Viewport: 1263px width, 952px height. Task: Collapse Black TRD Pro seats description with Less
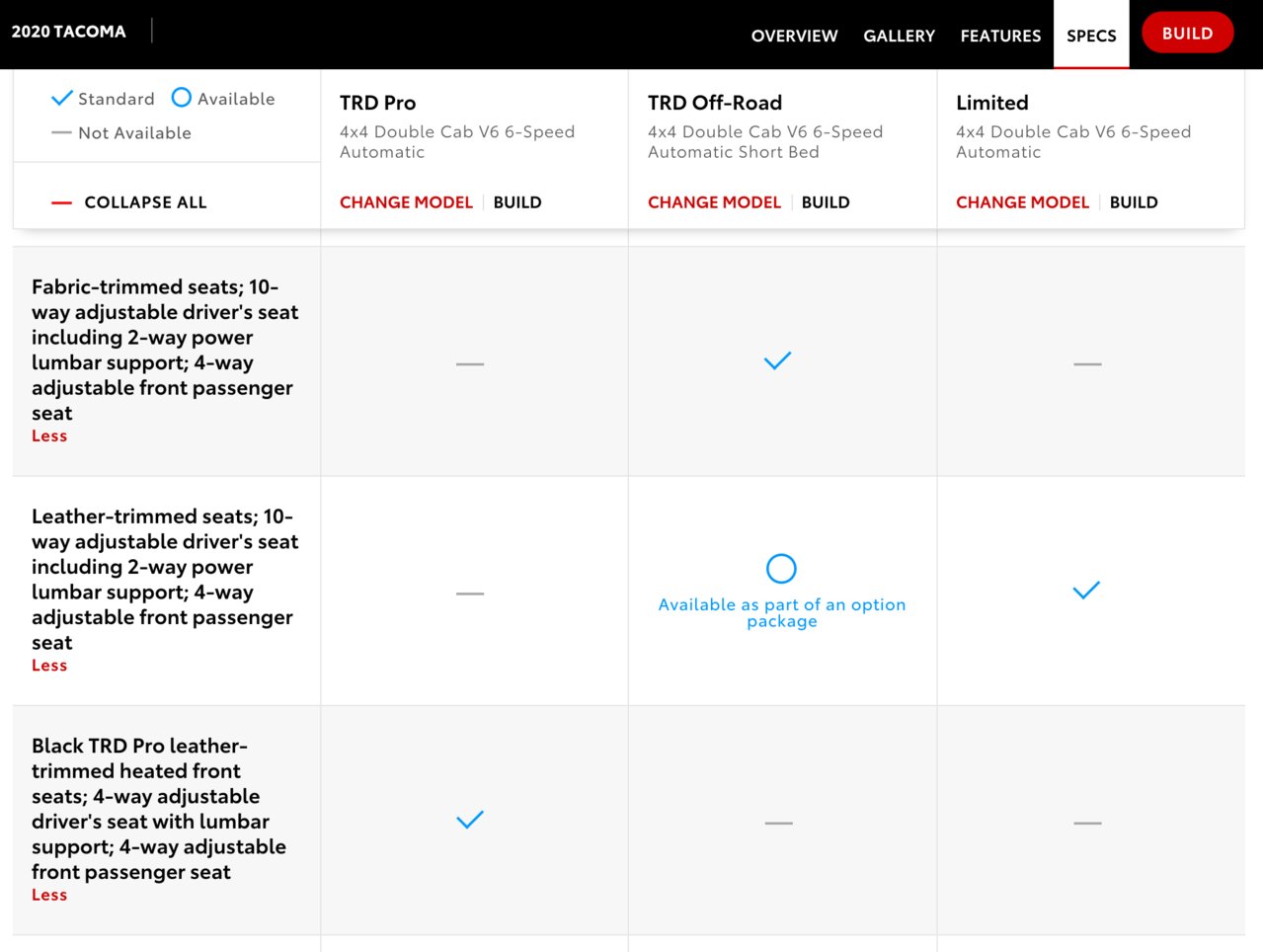[49, 895]
